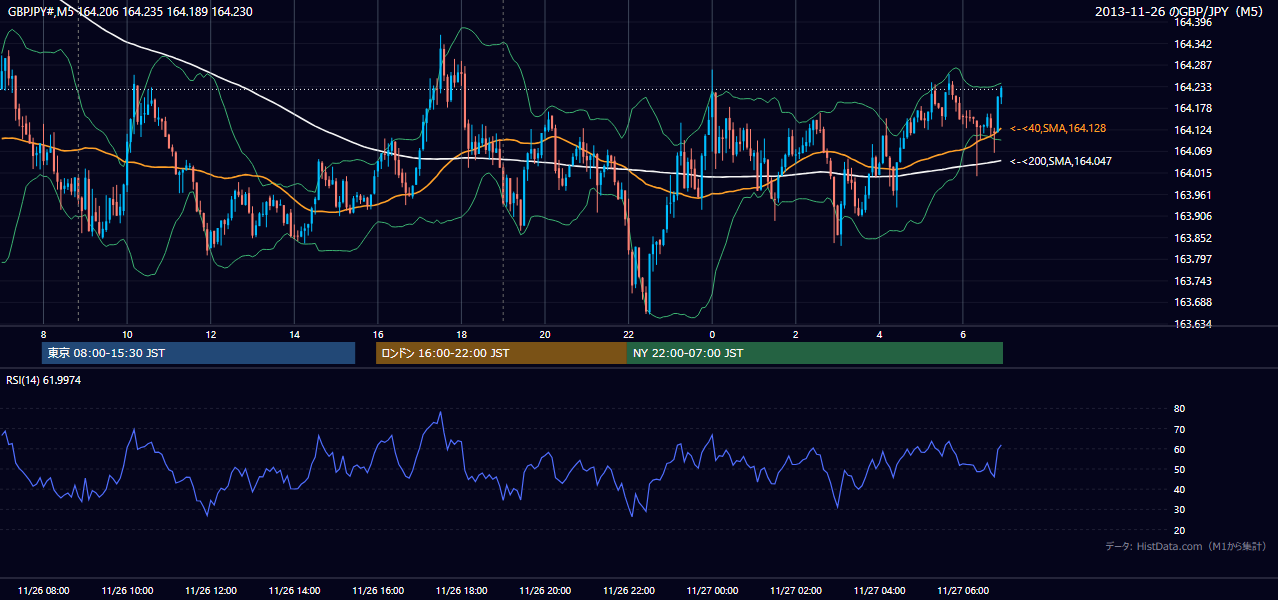
Task: Click price axis label 164.069
Action: (x=1192, y=151)
